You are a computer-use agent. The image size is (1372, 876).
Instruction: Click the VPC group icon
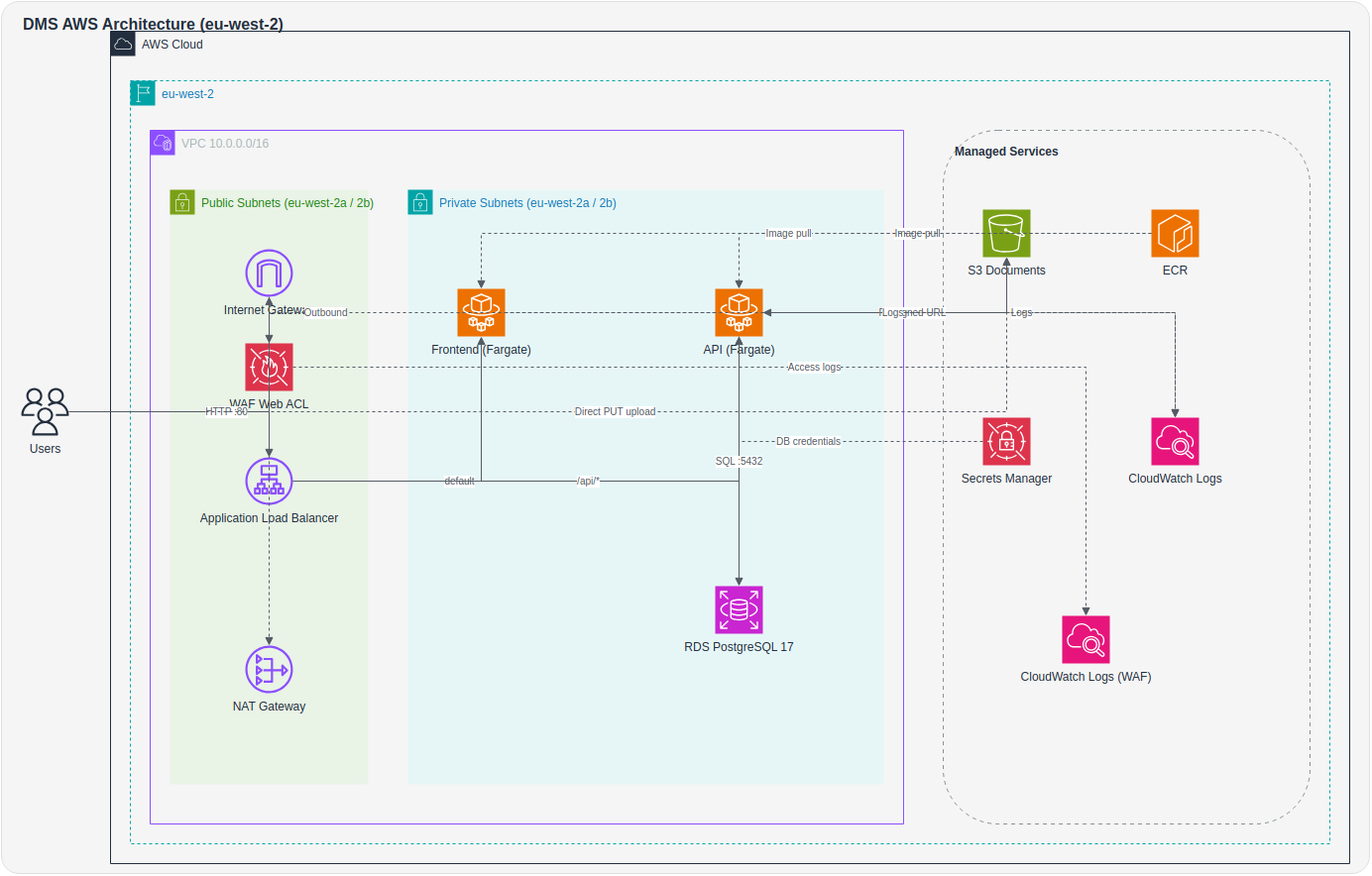coord(163,143)
